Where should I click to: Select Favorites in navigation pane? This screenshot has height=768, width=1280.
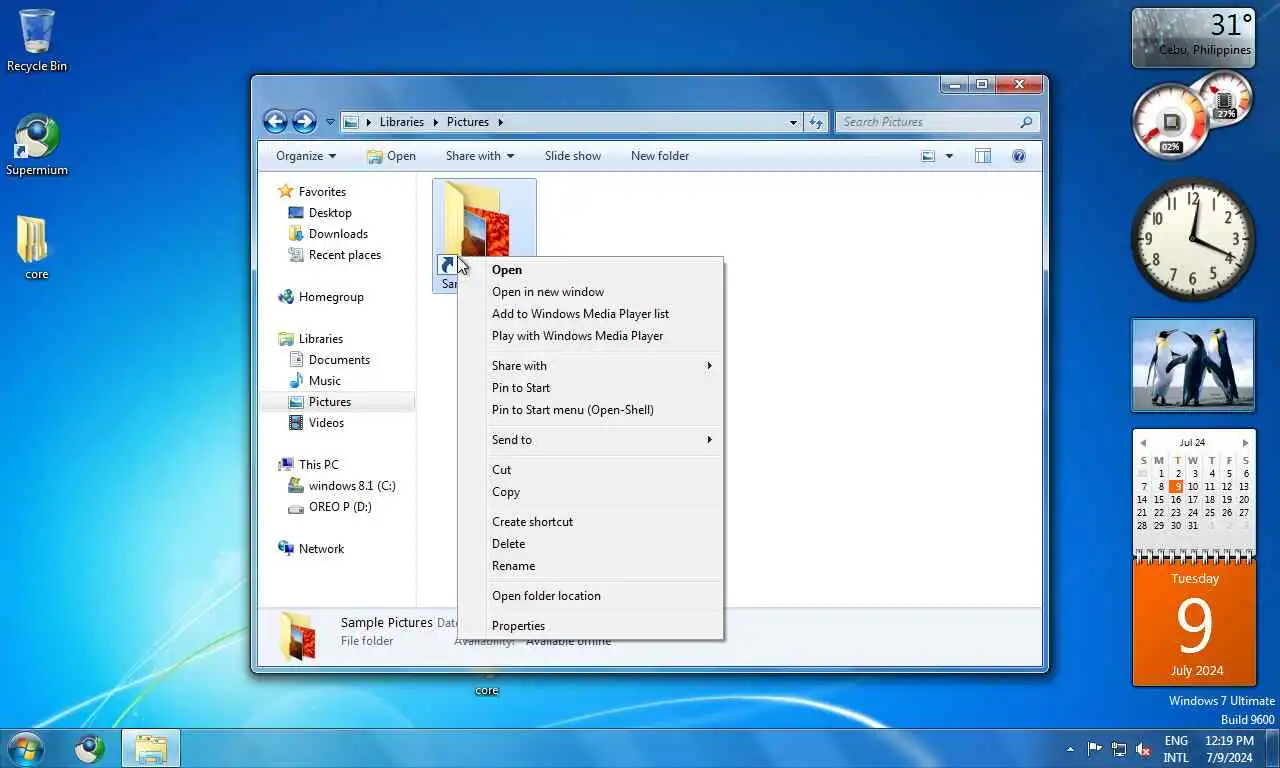[313, 191]
